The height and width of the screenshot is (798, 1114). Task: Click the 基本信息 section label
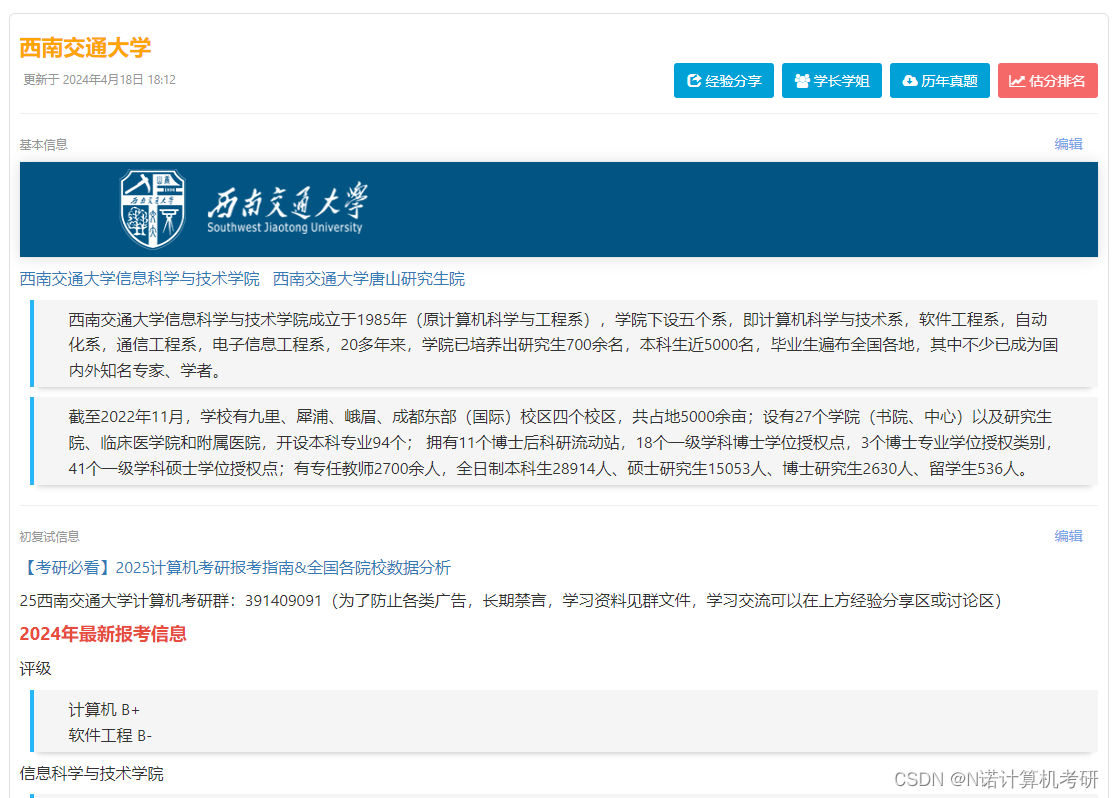point(43,145)
